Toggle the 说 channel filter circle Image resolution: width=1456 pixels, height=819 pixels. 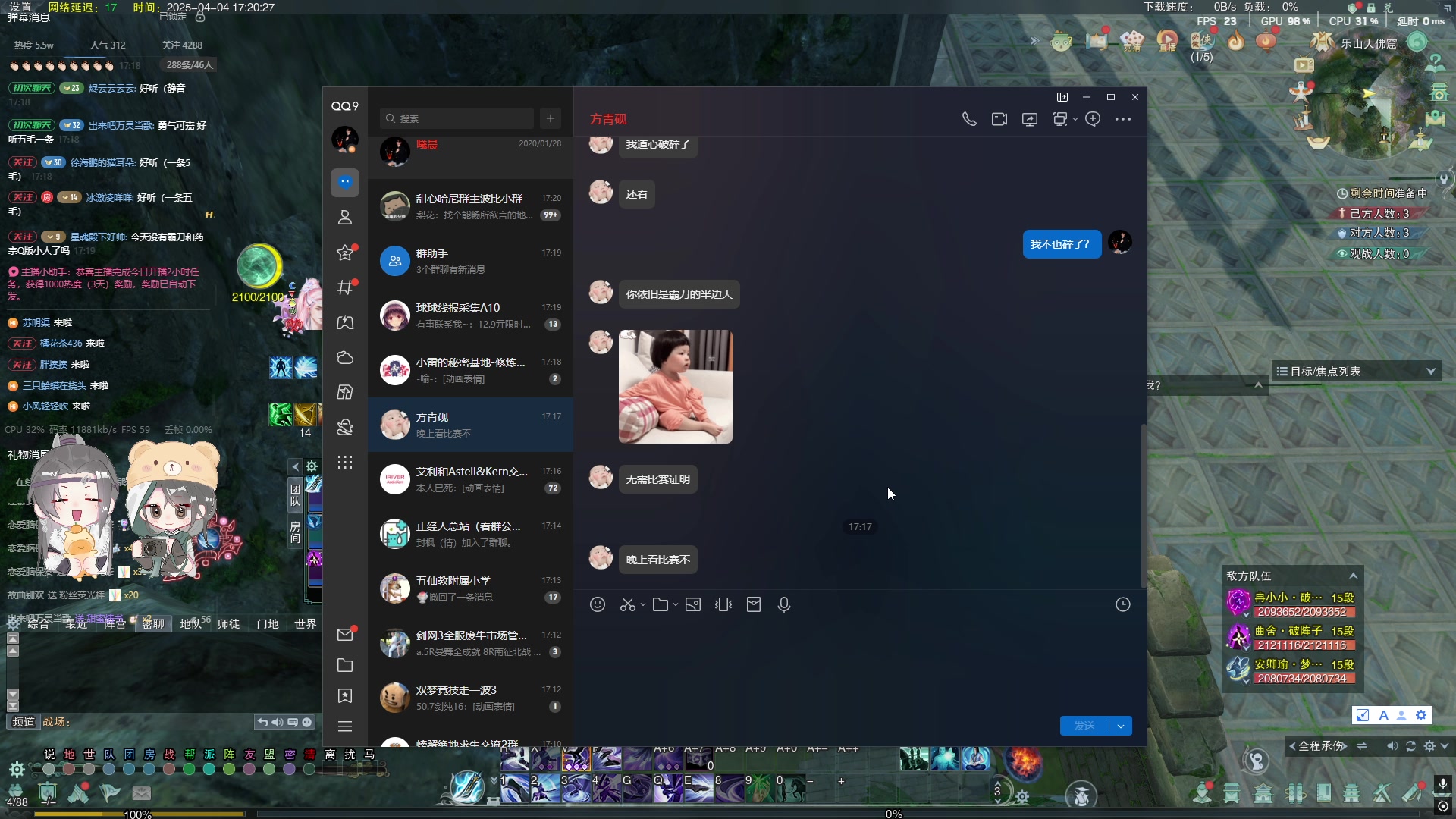click(49, 769)
